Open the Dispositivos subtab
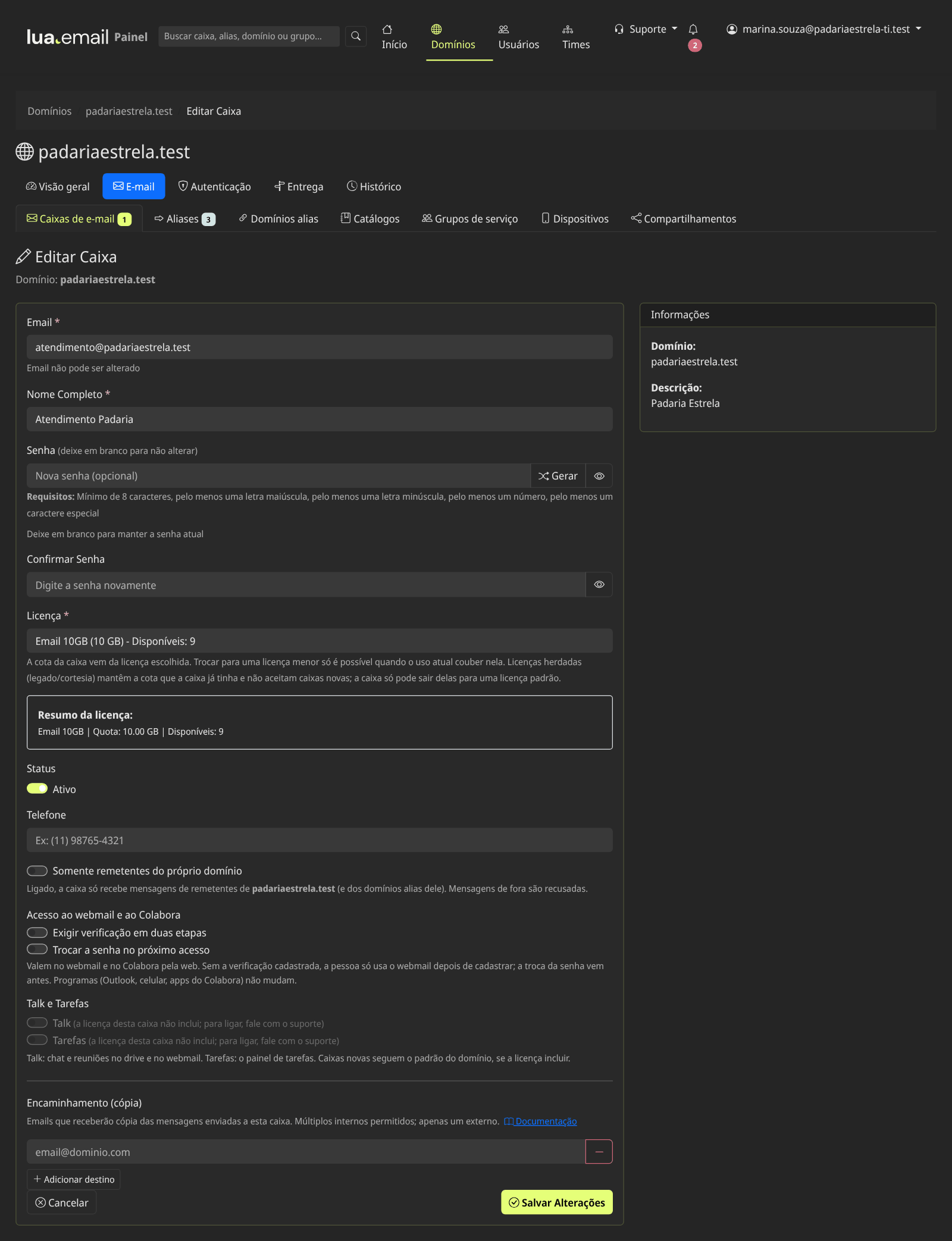Screen dimensions: 952x1241 [x=575, y=219]
